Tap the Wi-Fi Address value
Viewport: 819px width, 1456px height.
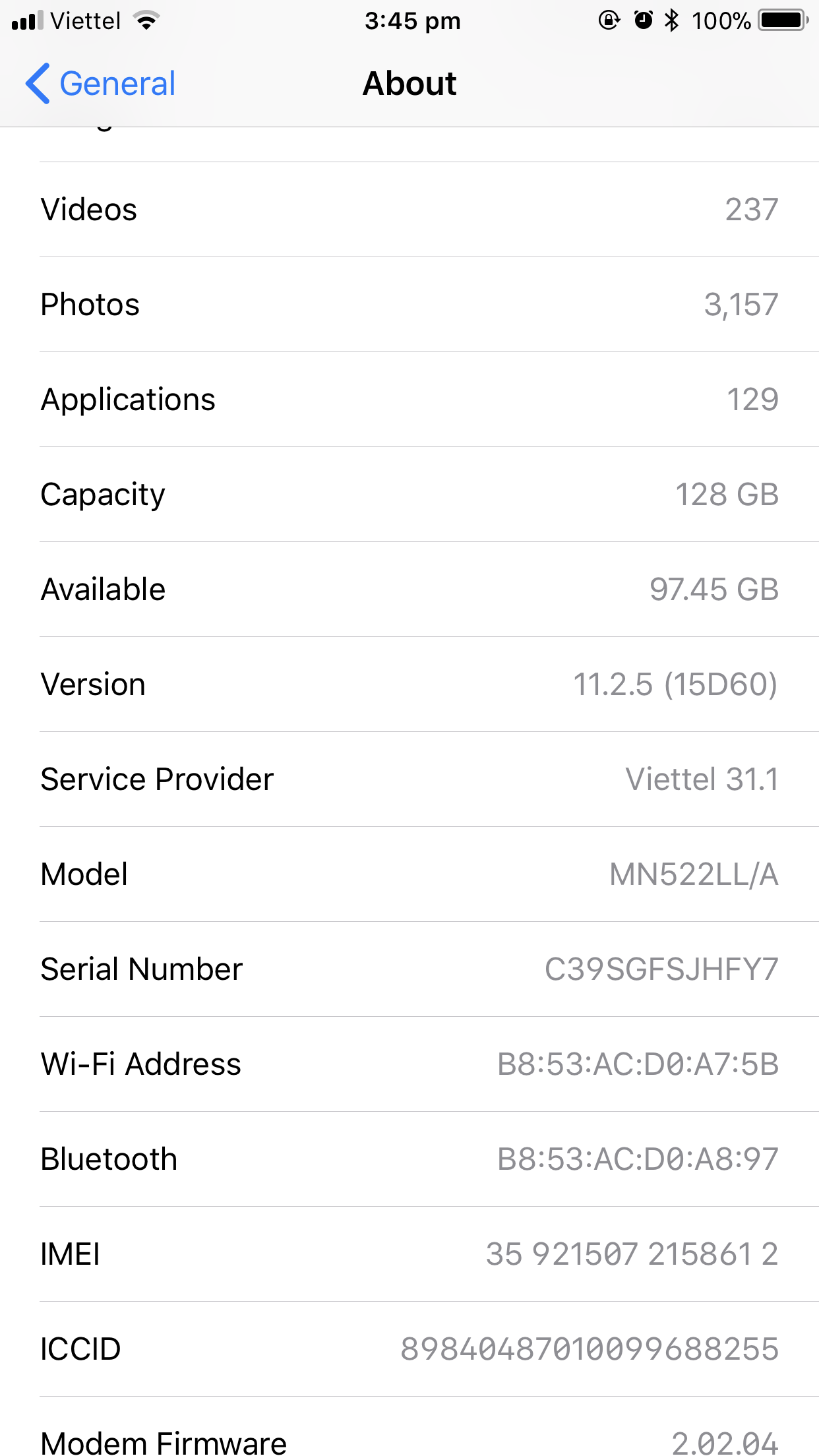click(x=638, y=1064)
